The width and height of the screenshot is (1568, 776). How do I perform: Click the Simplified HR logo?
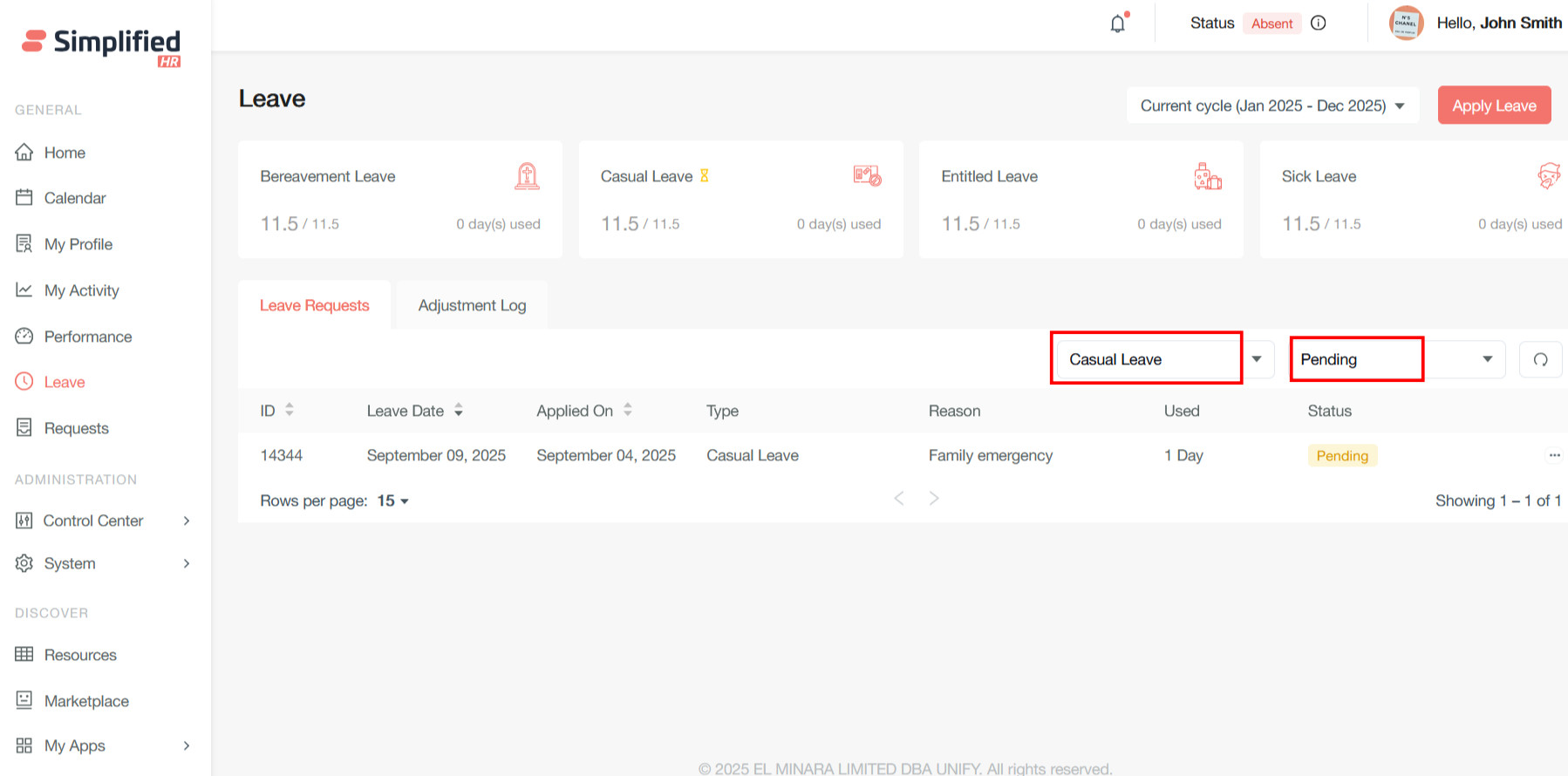point(102,45)
